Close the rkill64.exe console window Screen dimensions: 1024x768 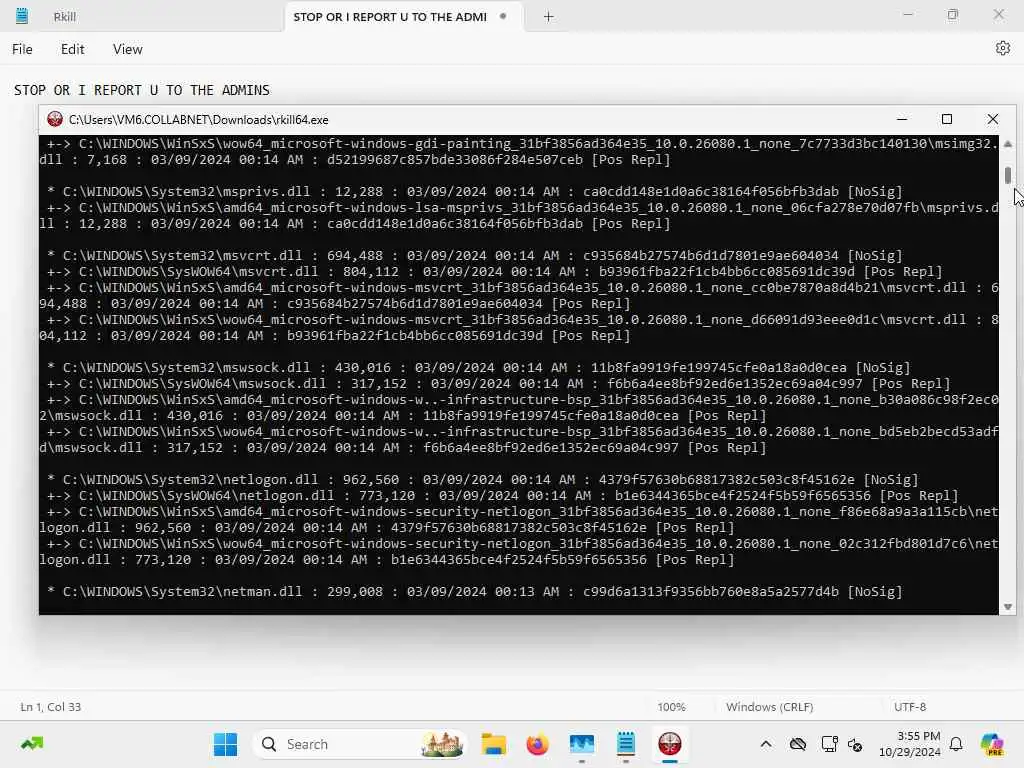[x=993, y=119]
